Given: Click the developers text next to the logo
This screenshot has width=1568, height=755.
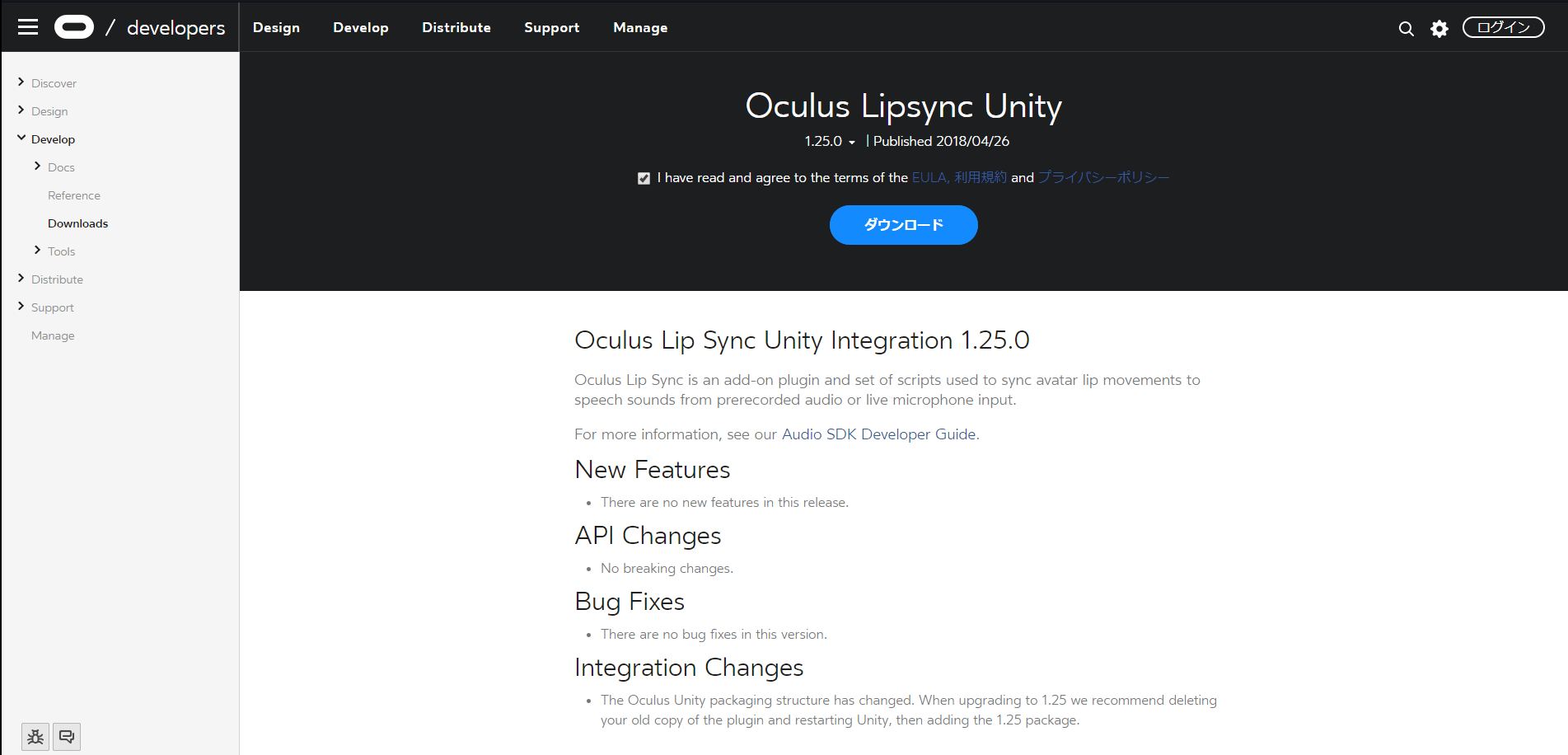Looking at the screenshot, I should [175, 27].
